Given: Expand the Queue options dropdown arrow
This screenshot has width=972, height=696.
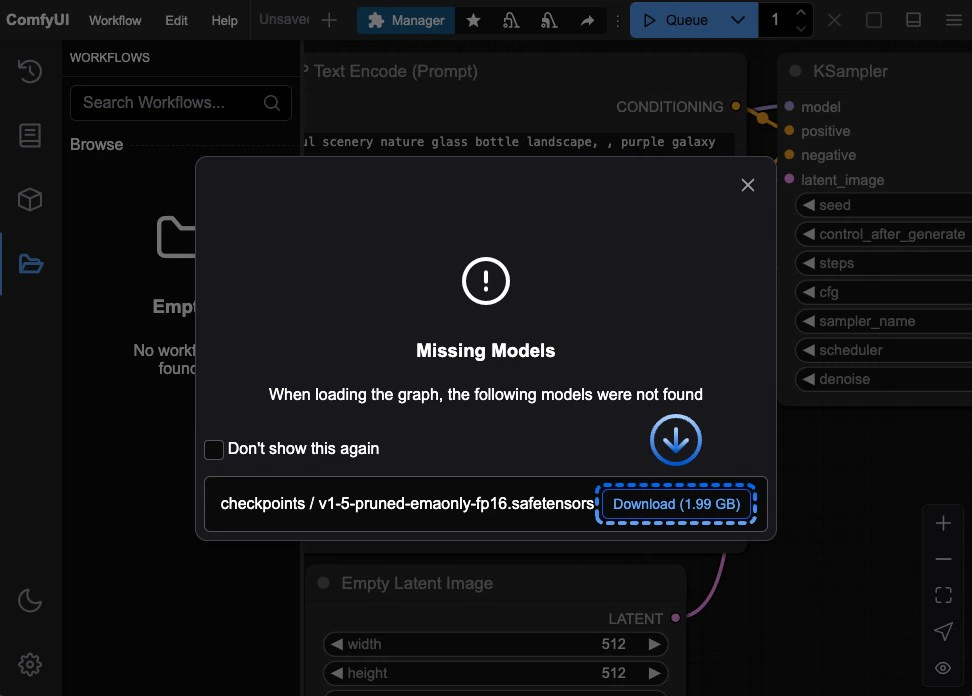Looking at the screenshot, I should (738, 20).
